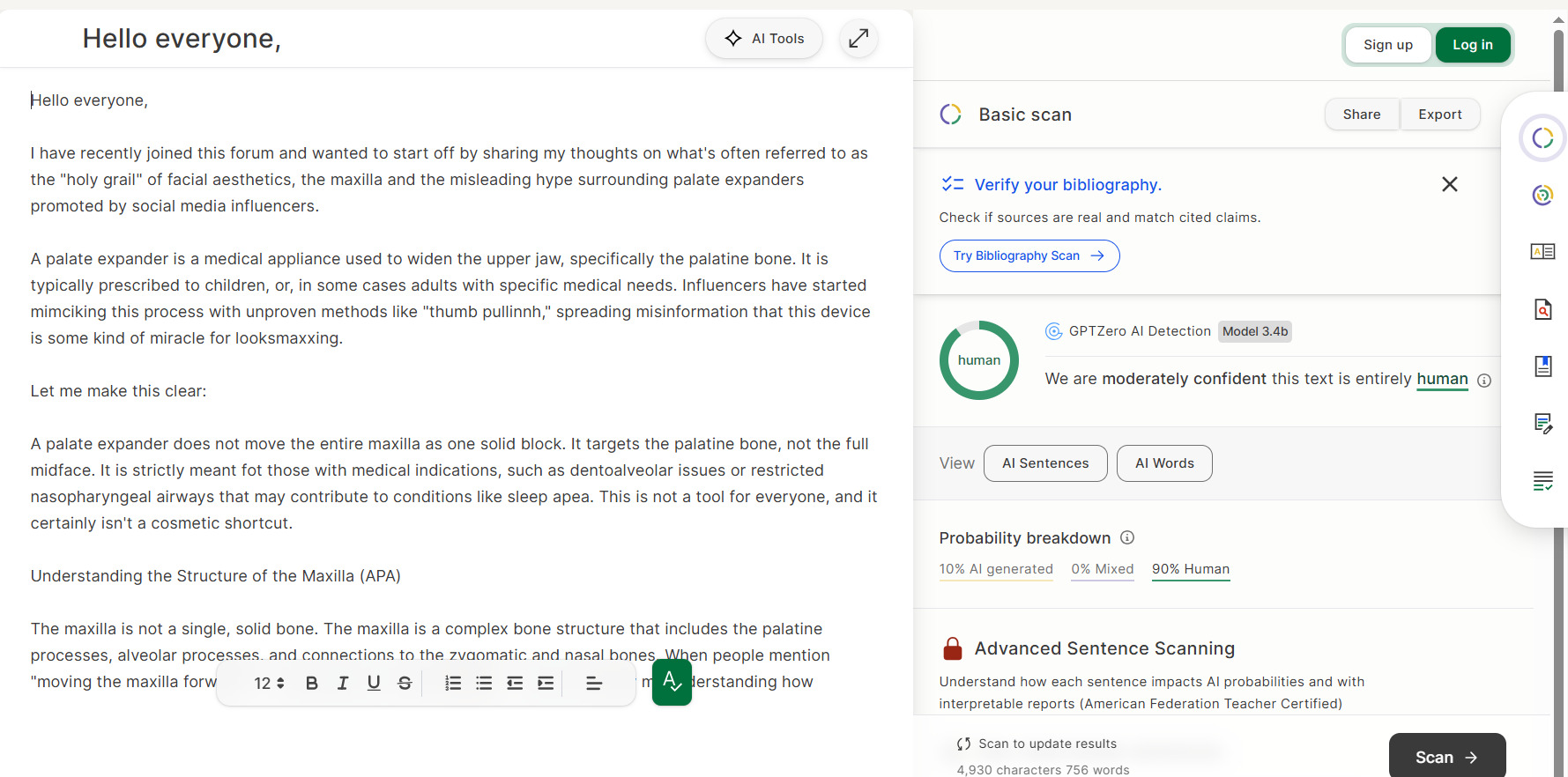The height and width of the screenshot is (777, 1568).
Task: Open the document search icon in the sidebar
Action: click(1542, 309)
